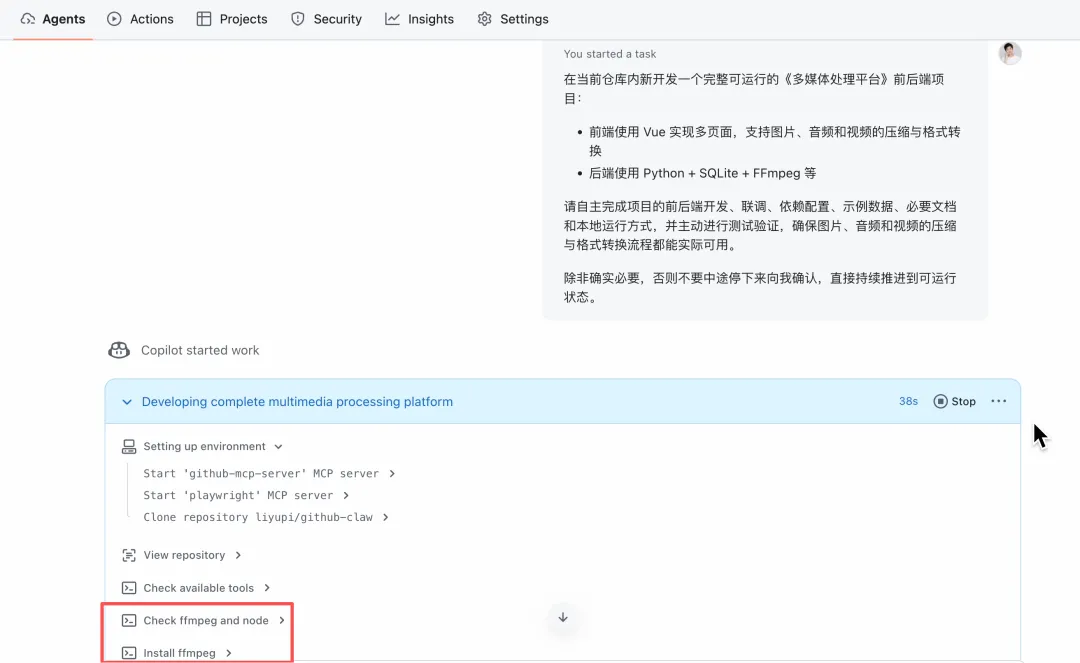Click the Install ffmpeg terminal icon
This screenshot has height=663, width=1080.
(x=128, y=653)
